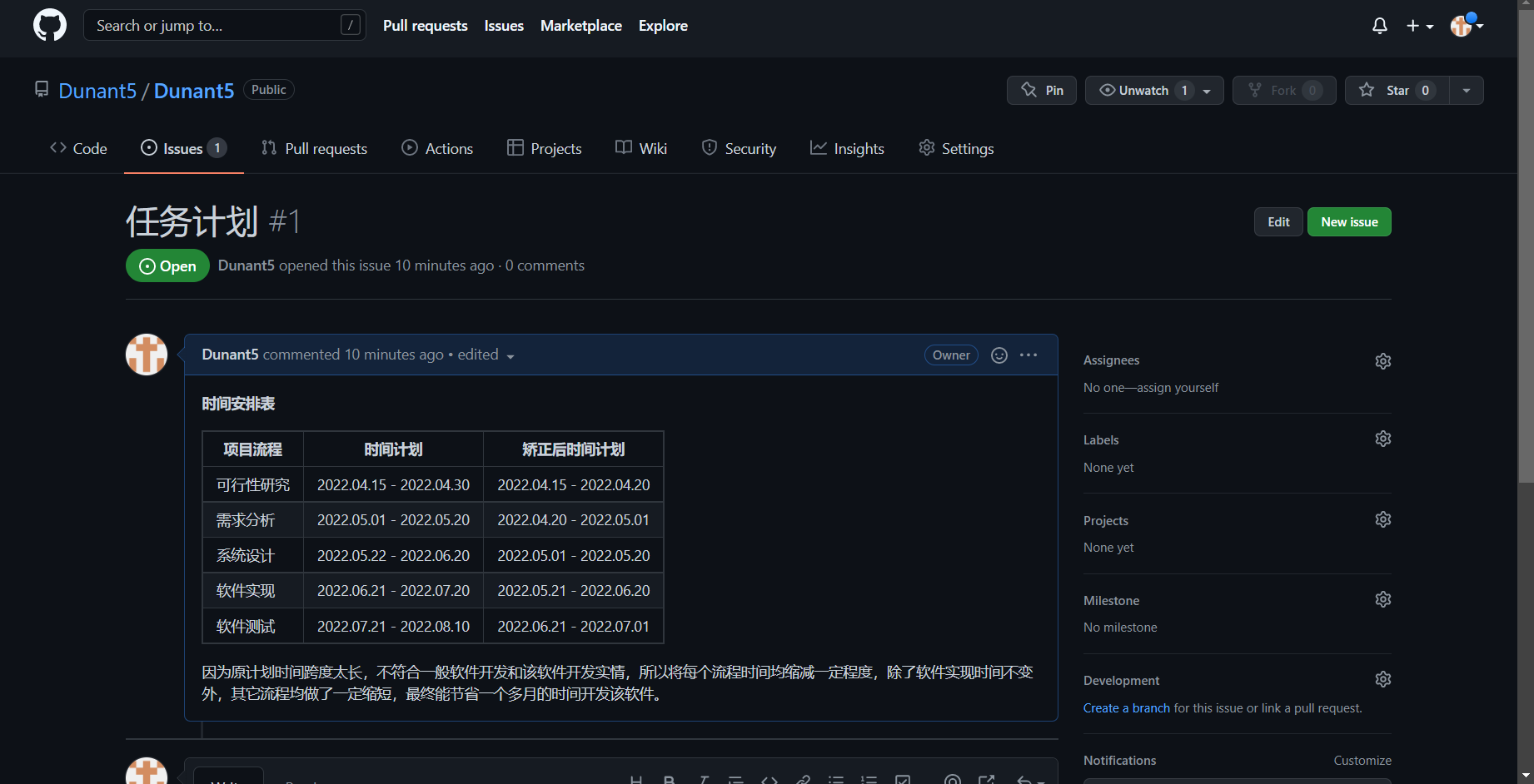Click Dunant5 username in the comment header
This screenshot has height=784, width=1534.
pyautogui.click(x=231, y=355)
